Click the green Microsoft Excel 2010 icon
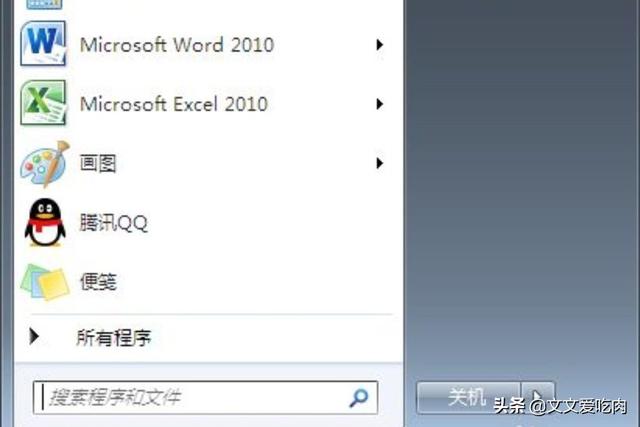640x427 pixels. coord(44,103)
